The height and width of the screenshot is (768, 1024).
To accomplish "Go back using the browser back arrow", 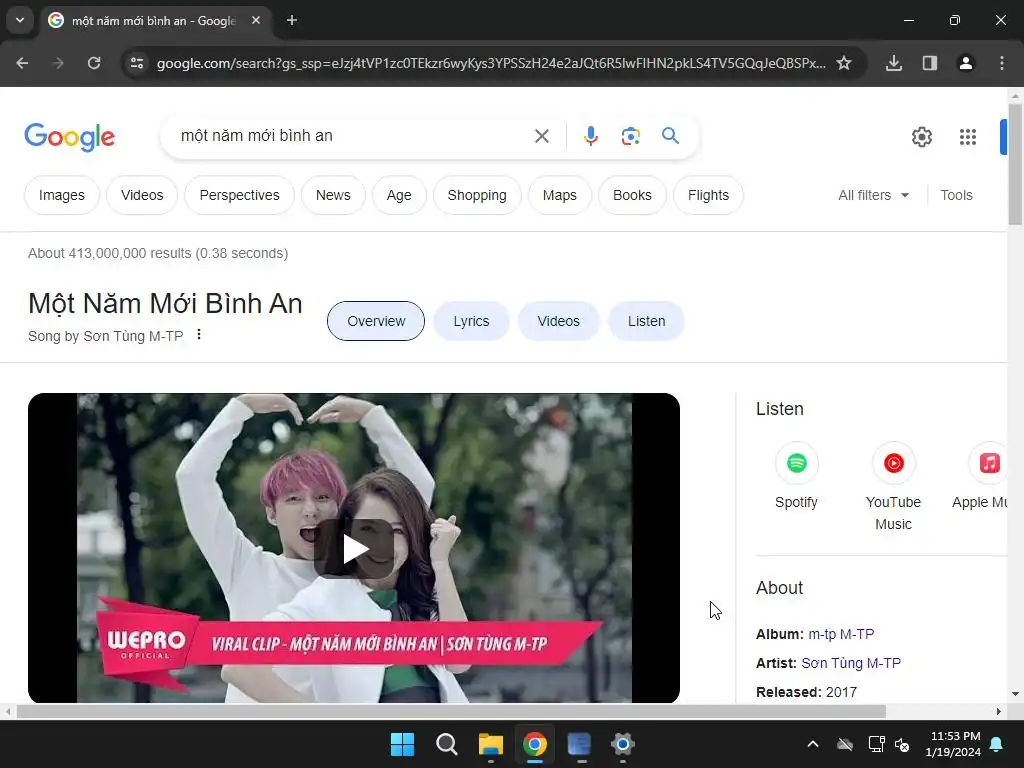I will pyautogui.click(x=22, y=63).
